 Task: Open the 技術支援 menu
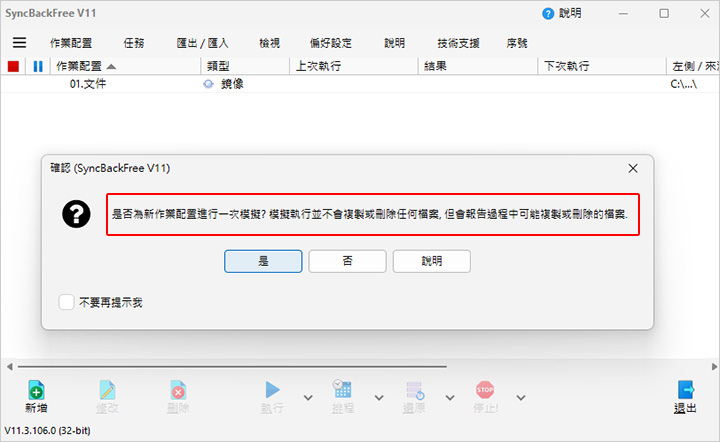(x=458, y=43)
